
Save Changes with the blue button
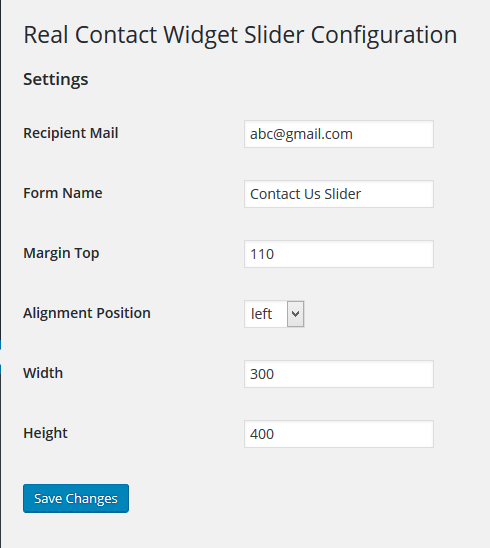76,498
